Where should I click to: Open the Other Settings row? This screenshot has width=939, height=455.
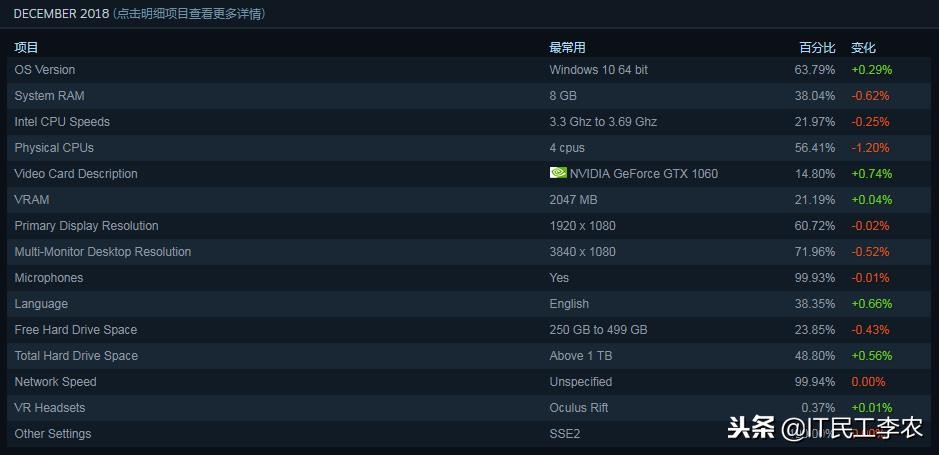tap(53, 434)
